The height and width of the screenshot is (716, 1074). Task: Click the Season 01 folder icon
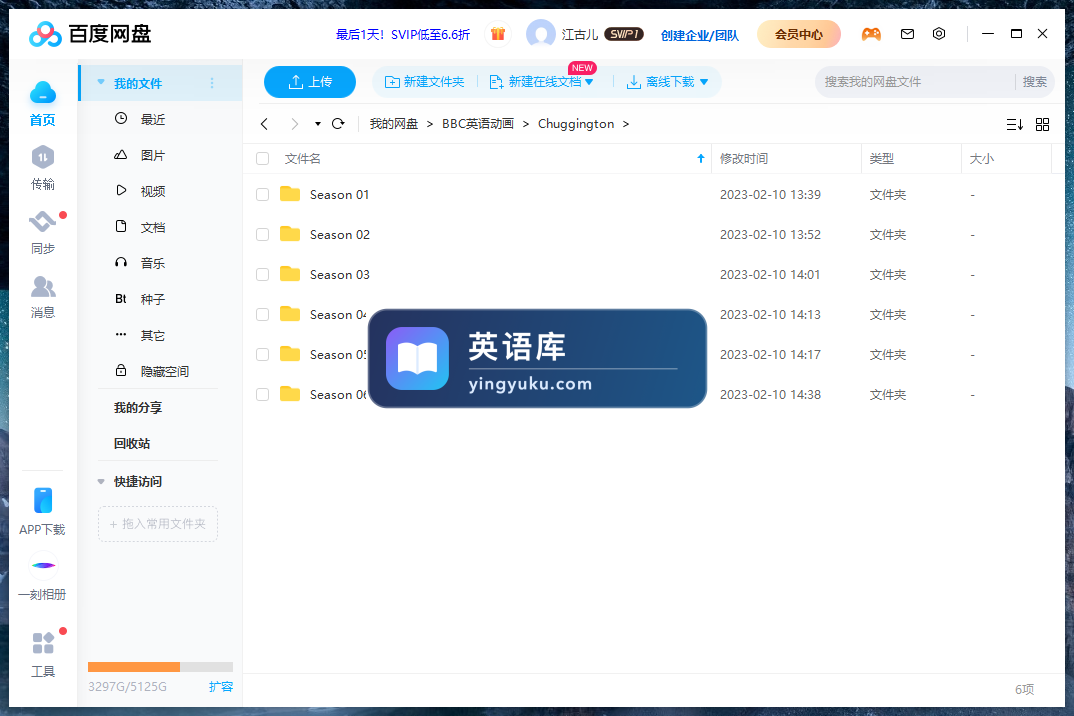coord(290,194)
